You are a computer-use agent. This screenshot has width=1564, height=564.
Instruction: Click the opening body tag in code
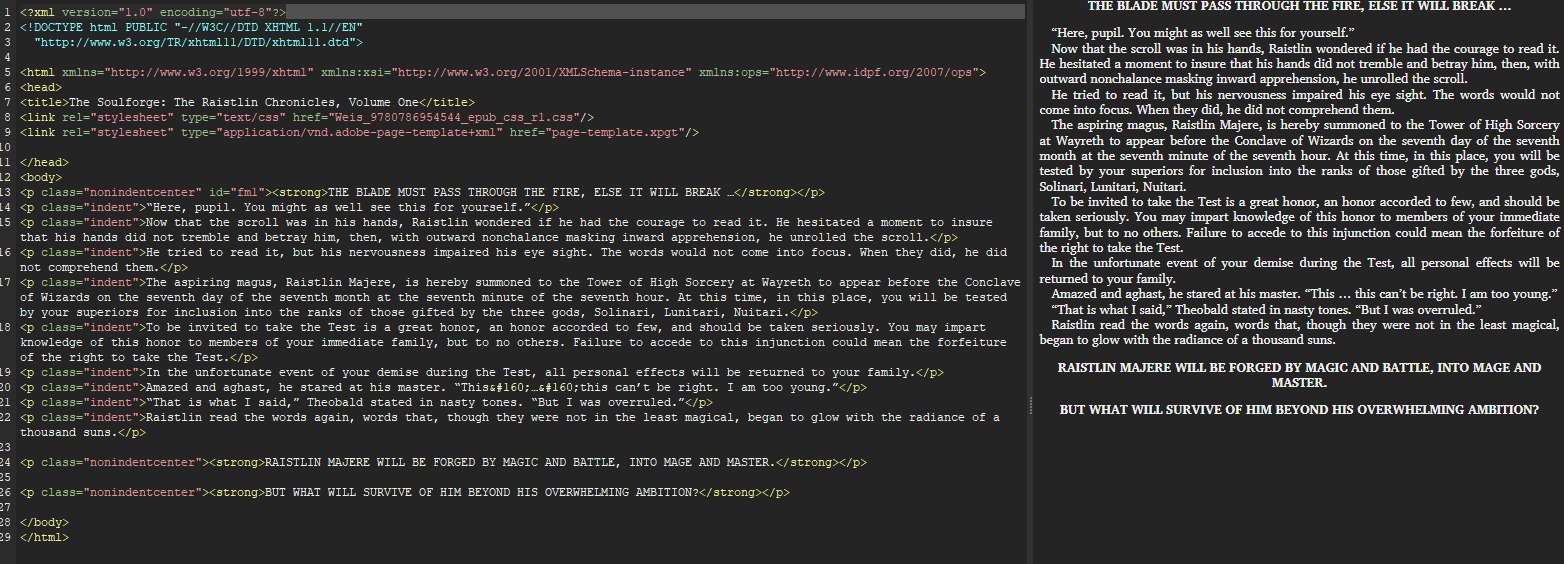coord(41,177)
